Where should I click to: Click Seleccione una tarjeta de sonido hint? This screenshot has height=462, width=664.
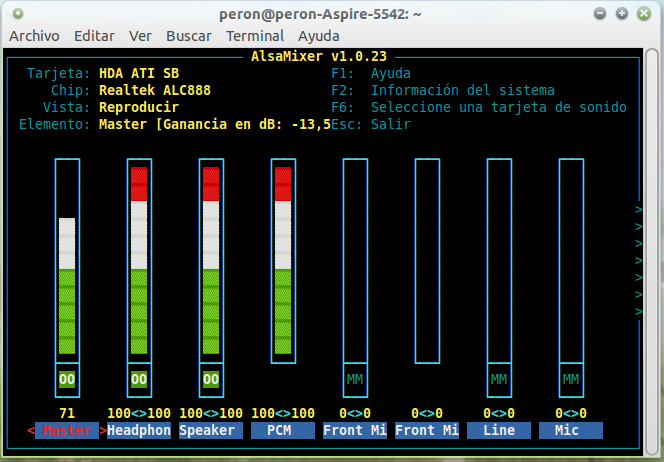[498, 107]
